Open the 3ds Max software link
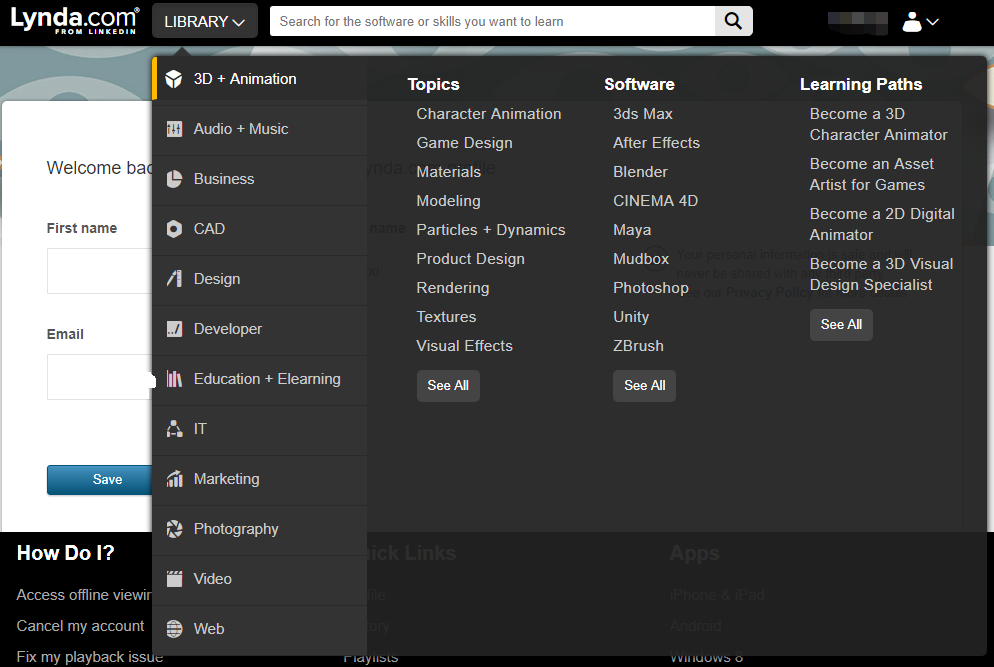994x667 pixels. 643,114
